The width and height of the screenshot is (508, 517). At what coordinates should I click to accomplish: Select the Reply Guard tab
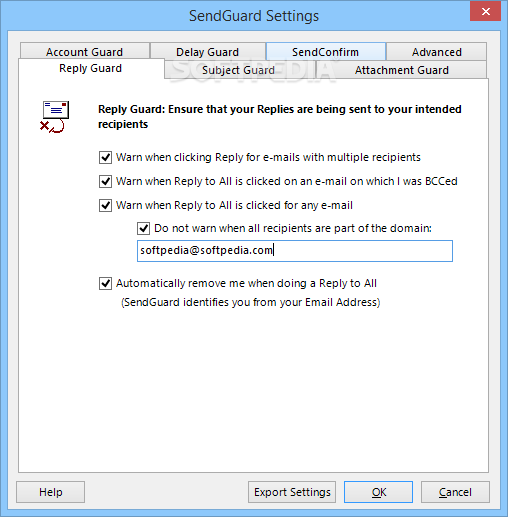(91, 68)
